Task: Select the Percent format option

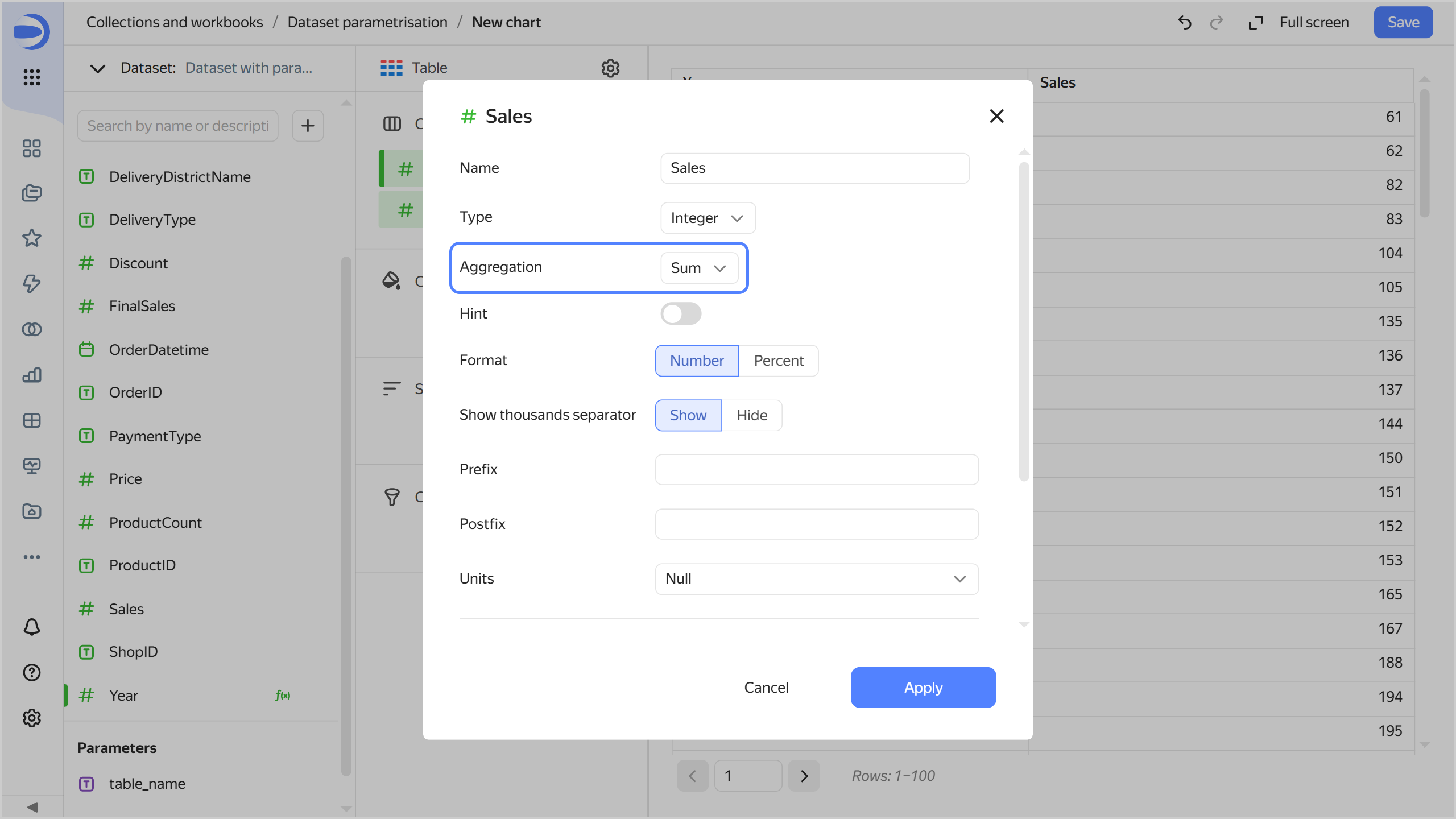Action: pyautogui.click(x=779, y=361)
